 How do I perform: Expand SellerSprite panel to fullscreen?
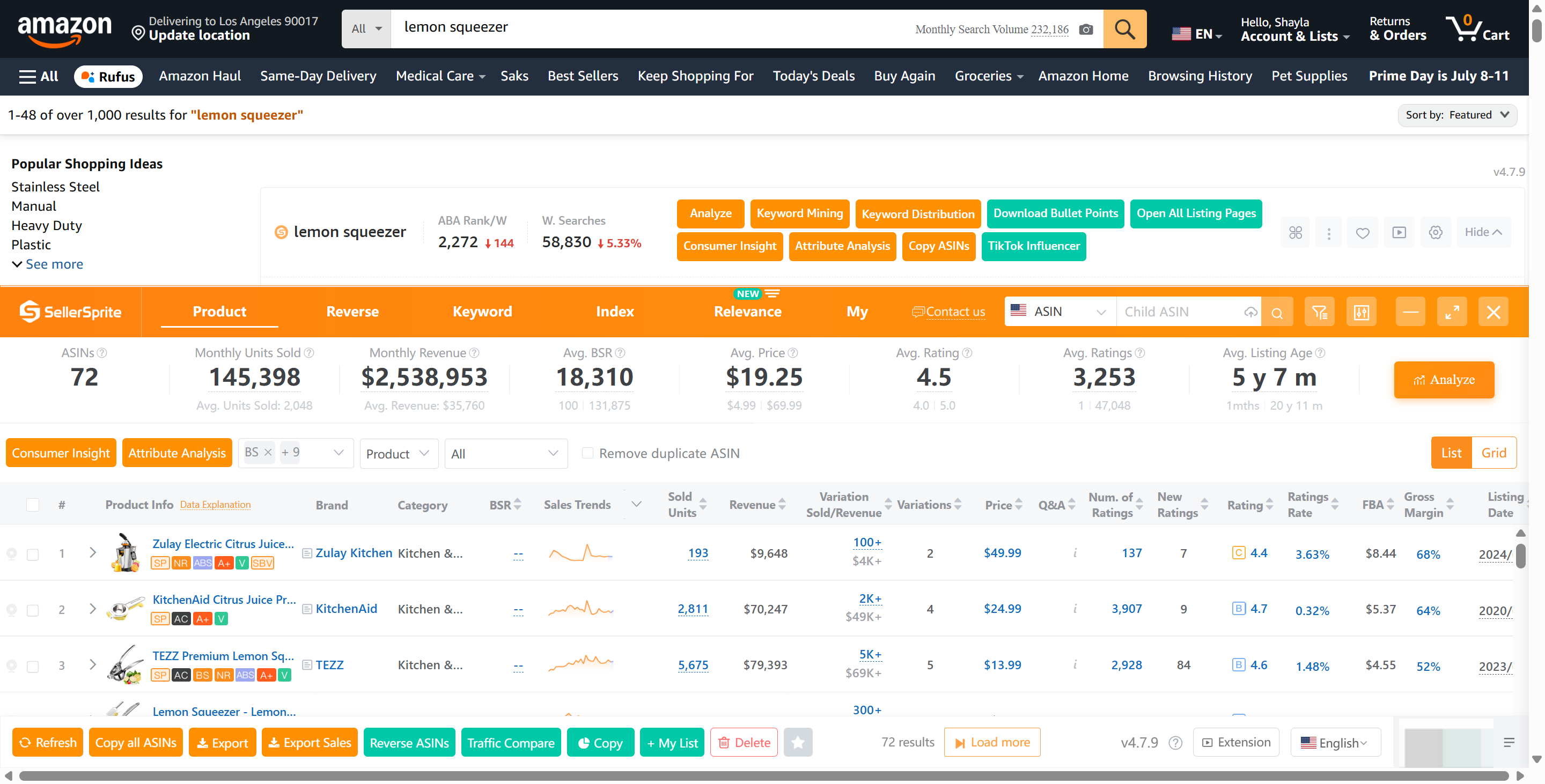pos(1452,312)
